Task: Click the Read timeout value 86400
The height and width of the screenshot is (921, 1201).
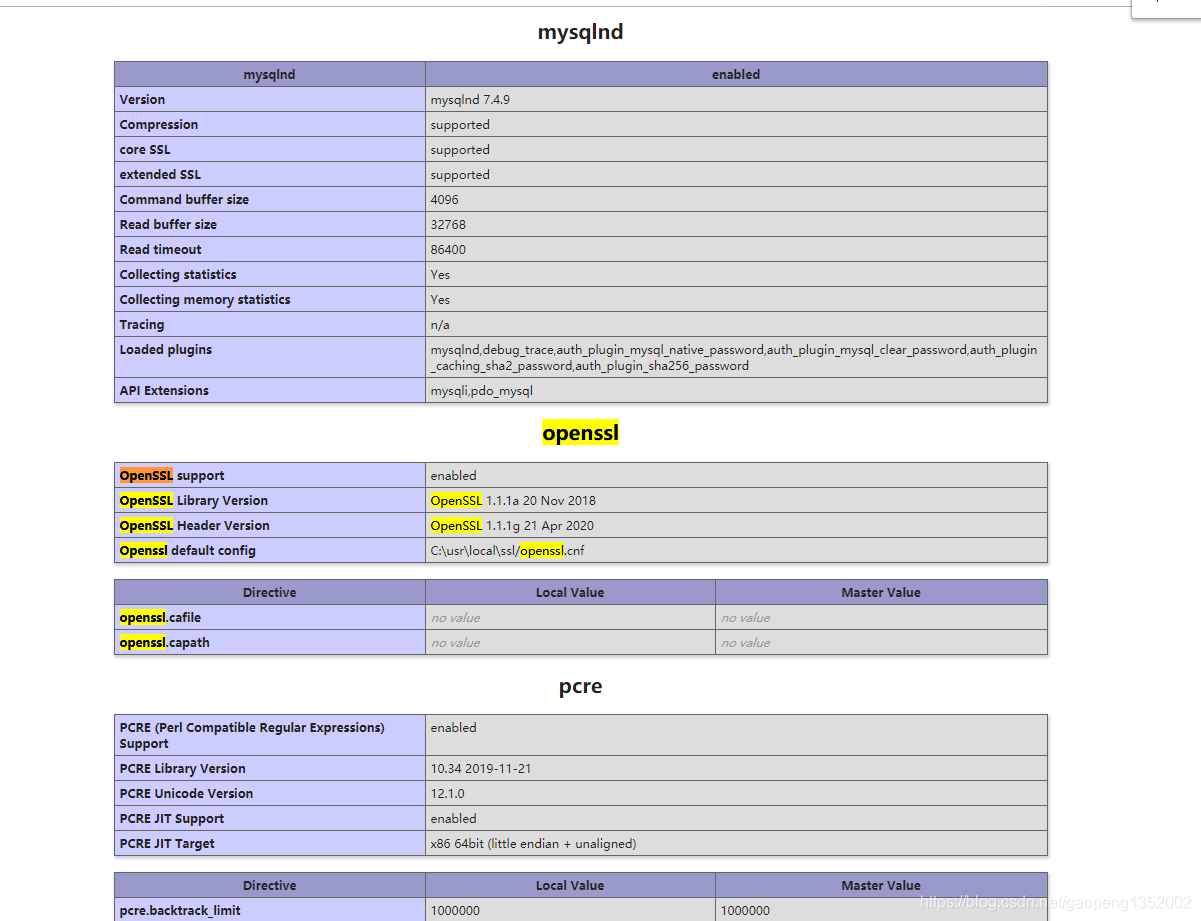Action: (x=448, y=249)
